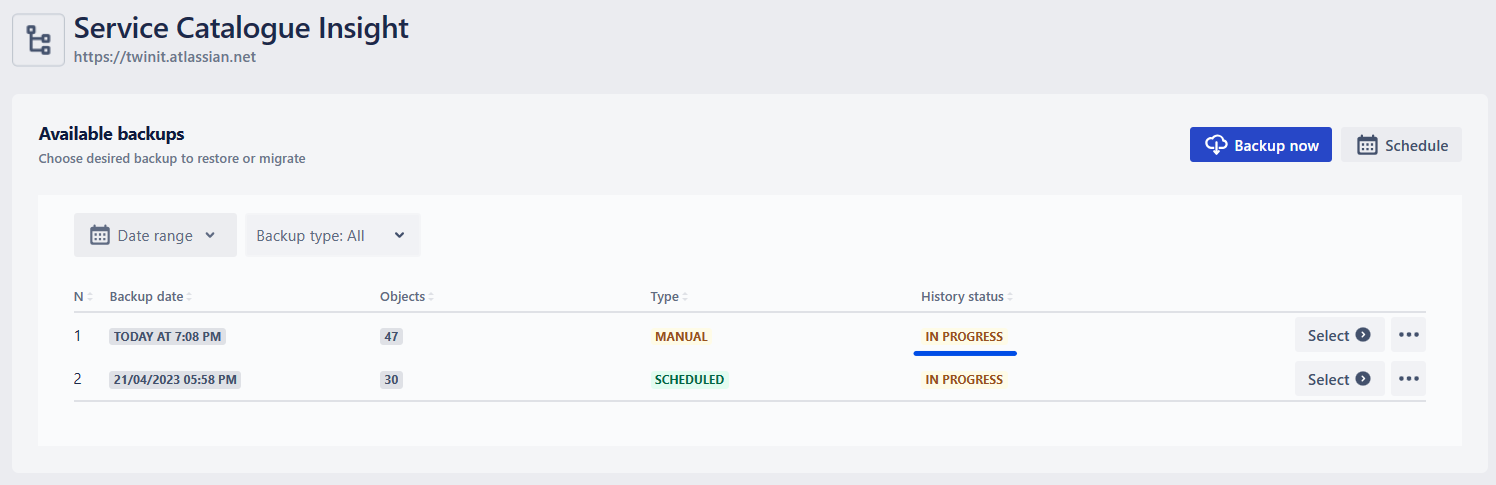The width and height of the screenshot is (1496, 485).
Task: Open the Backup type: All dropdown
Action: pyautogui.click(x=333, y=235)
